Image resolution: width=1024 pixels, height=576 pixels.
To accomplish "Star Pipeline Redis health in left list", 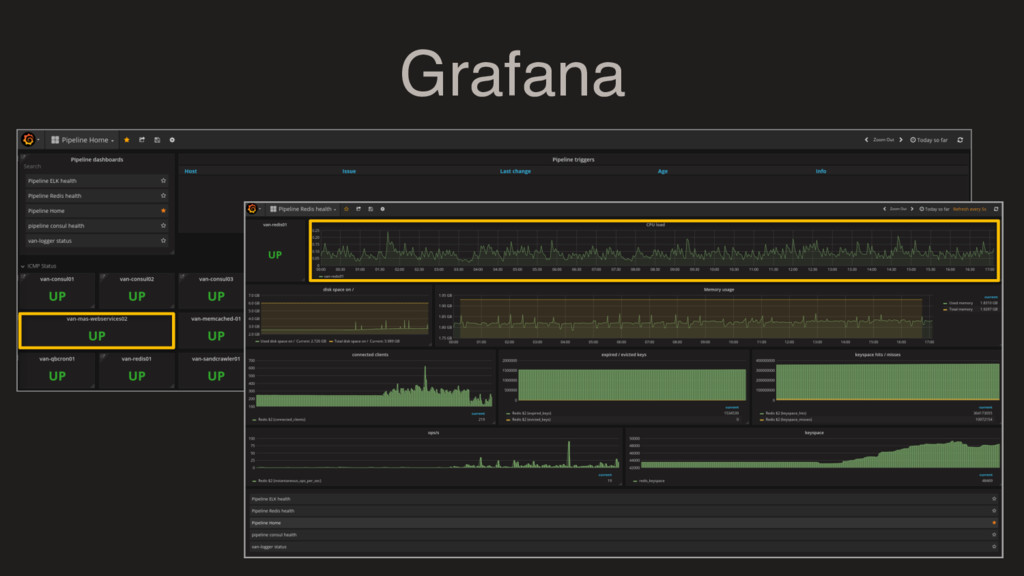I will [x=163, y=196].
